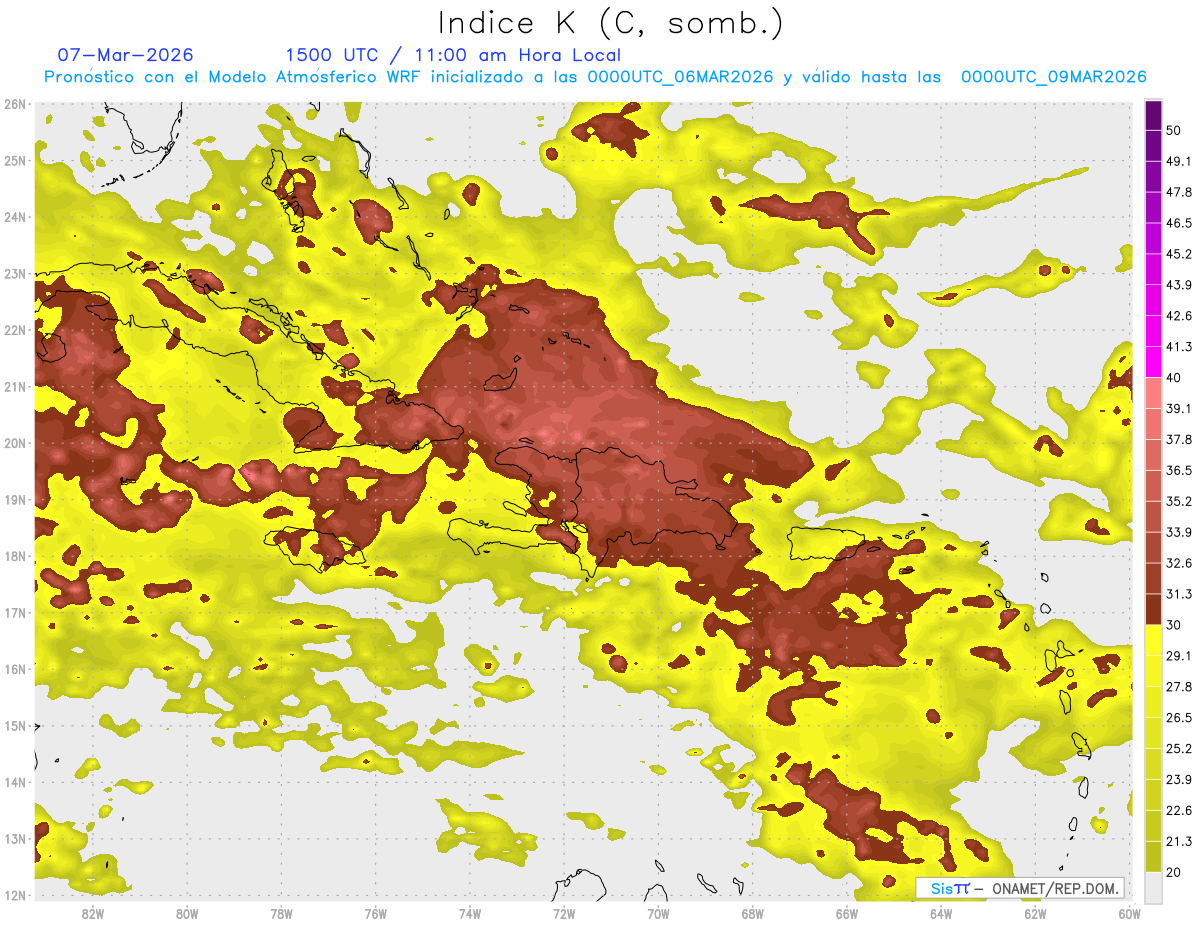Image resolution: width=1200 pixels, height=927 pixels.
Task: Click the colorbar label '40'
Action: point(1174,377)
